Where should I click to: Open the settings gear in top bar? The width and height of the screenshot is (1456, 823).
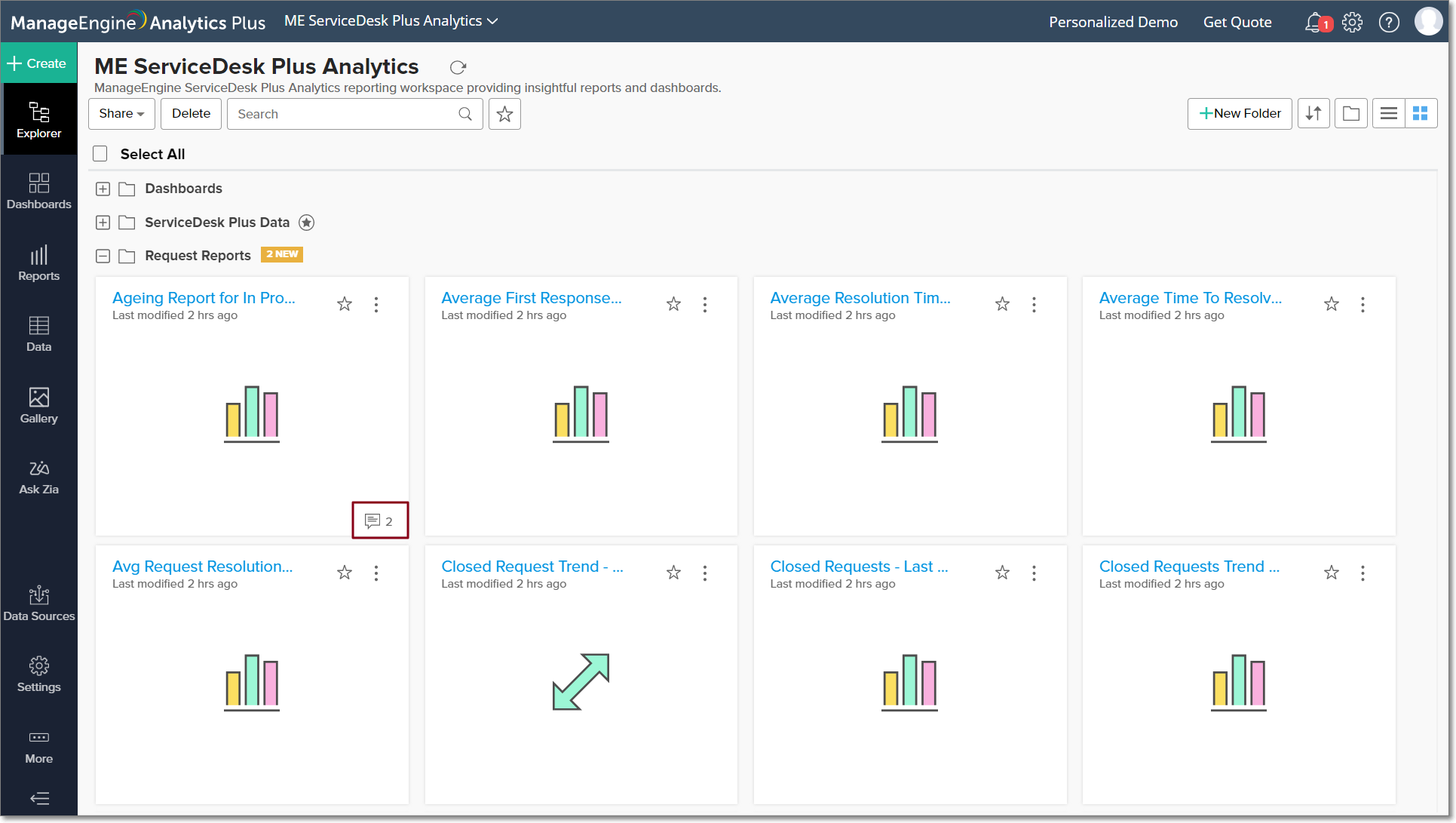[1353, 23]
